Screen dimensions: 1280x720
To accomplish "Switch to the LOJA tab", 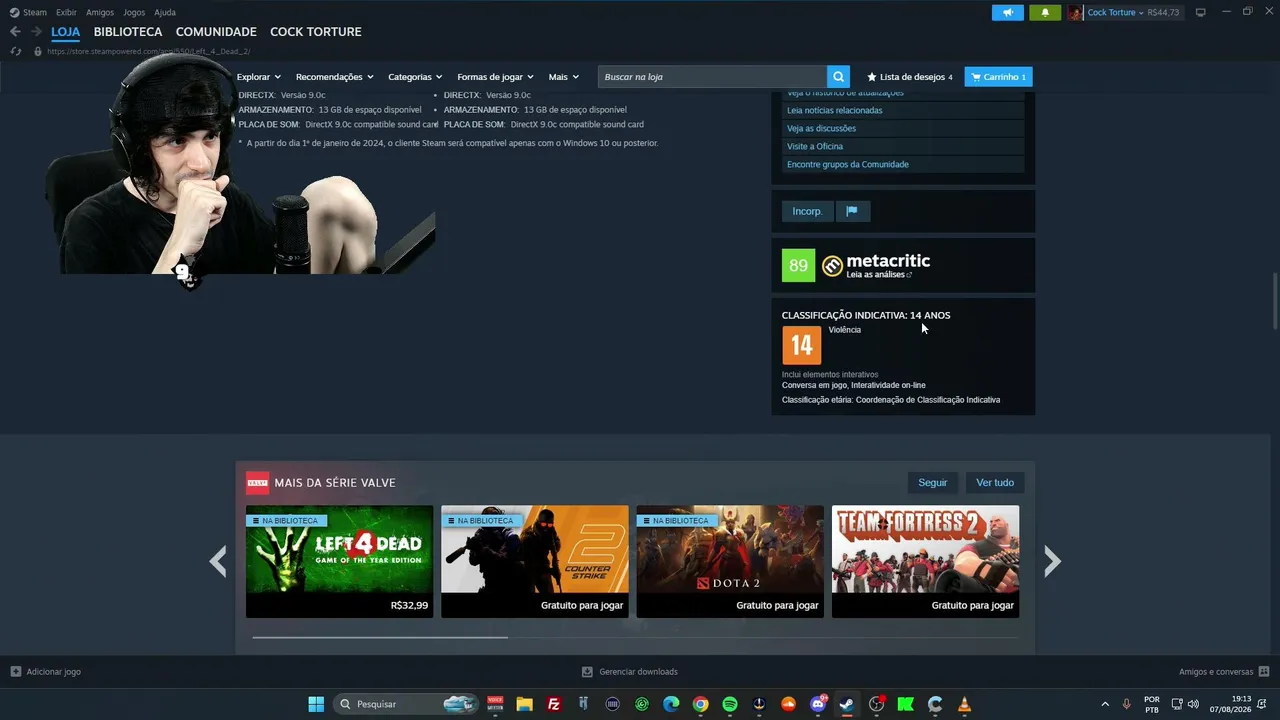I will [x=66, y=32].
